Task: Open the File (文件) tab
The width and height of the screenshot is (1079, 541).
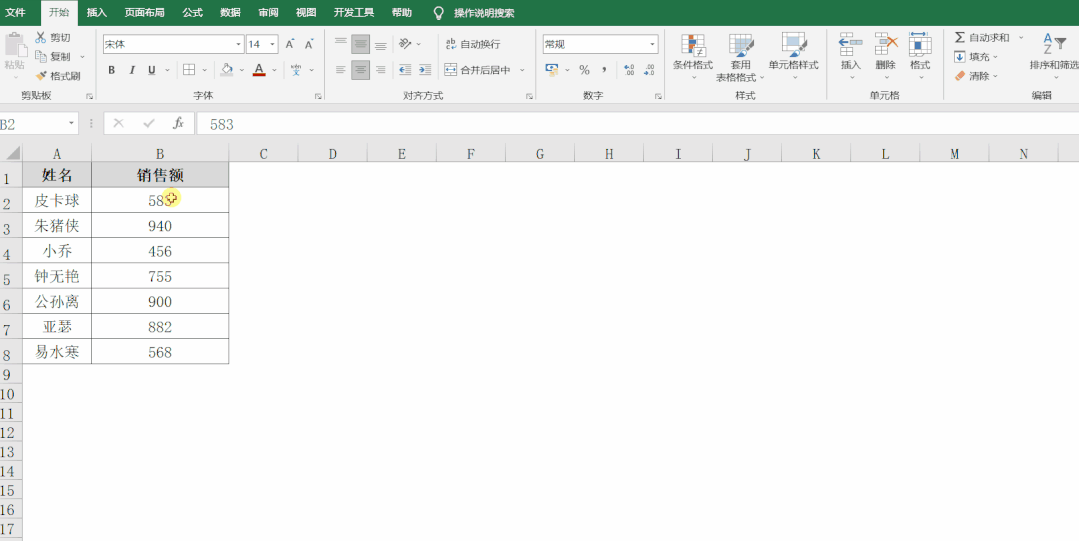Action: (15, 12)
